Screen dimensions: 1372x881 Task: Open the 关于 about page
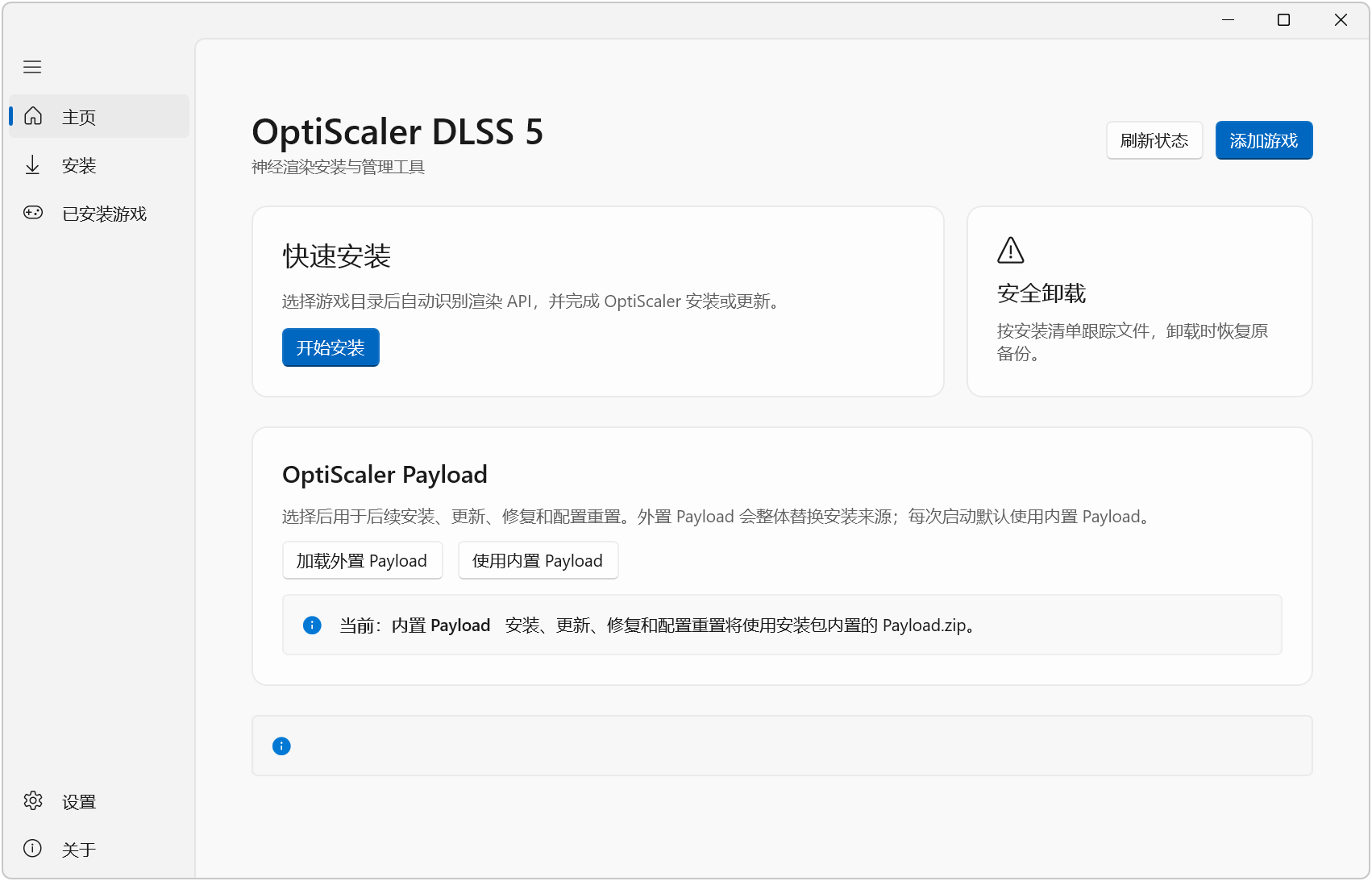(x=99, y=849)
